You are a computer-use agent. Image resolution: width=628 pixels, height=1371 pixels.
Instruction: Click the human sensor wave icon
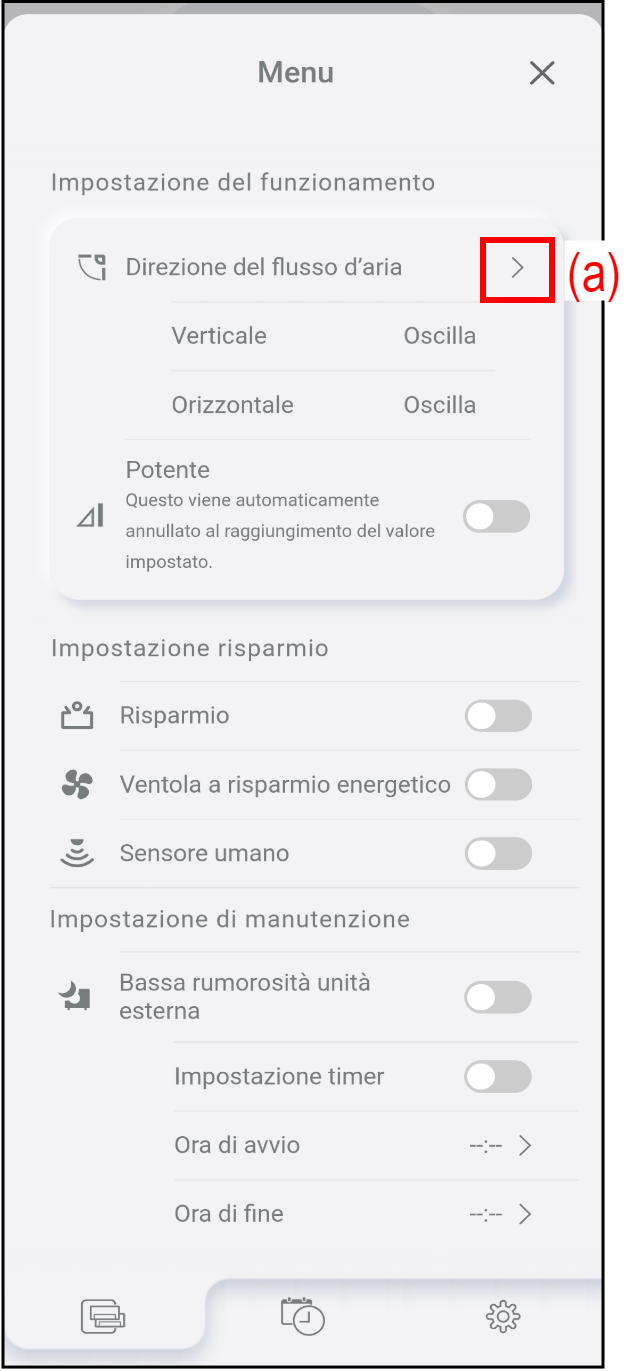coord(77,853)
